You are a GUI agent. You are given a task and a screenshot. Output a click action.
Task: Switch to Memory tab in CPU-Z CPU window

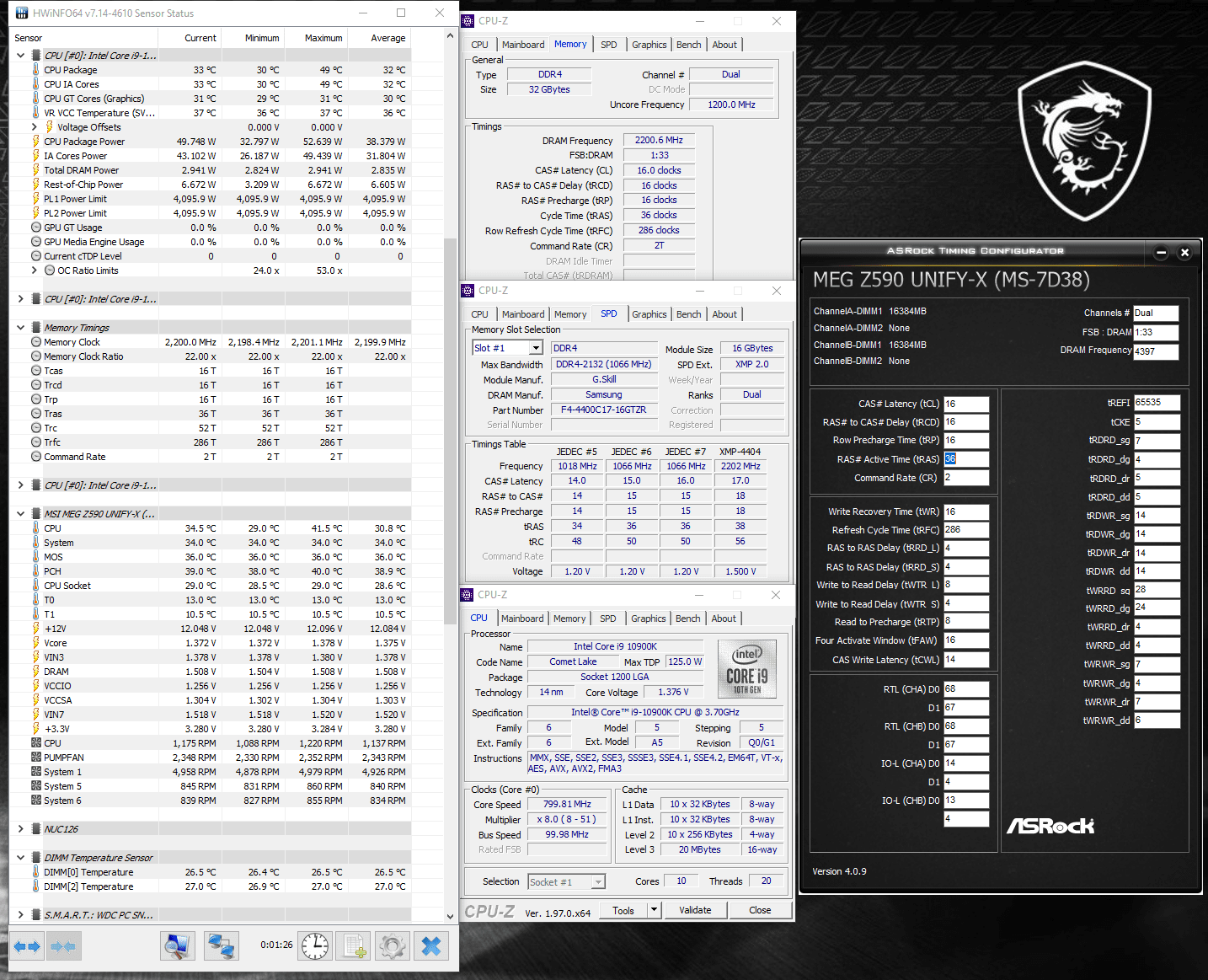tap(569, 619)
